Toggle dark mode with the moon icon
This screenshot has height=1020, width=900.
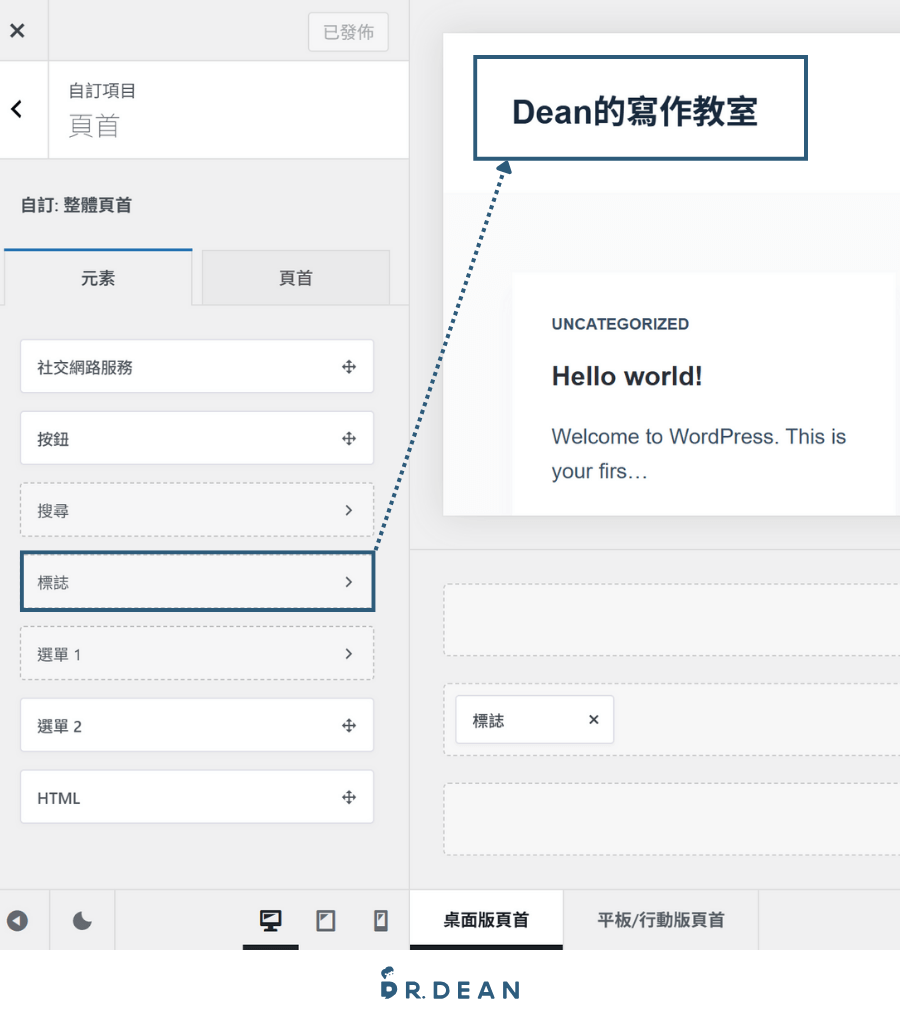(x=82, y=920)
